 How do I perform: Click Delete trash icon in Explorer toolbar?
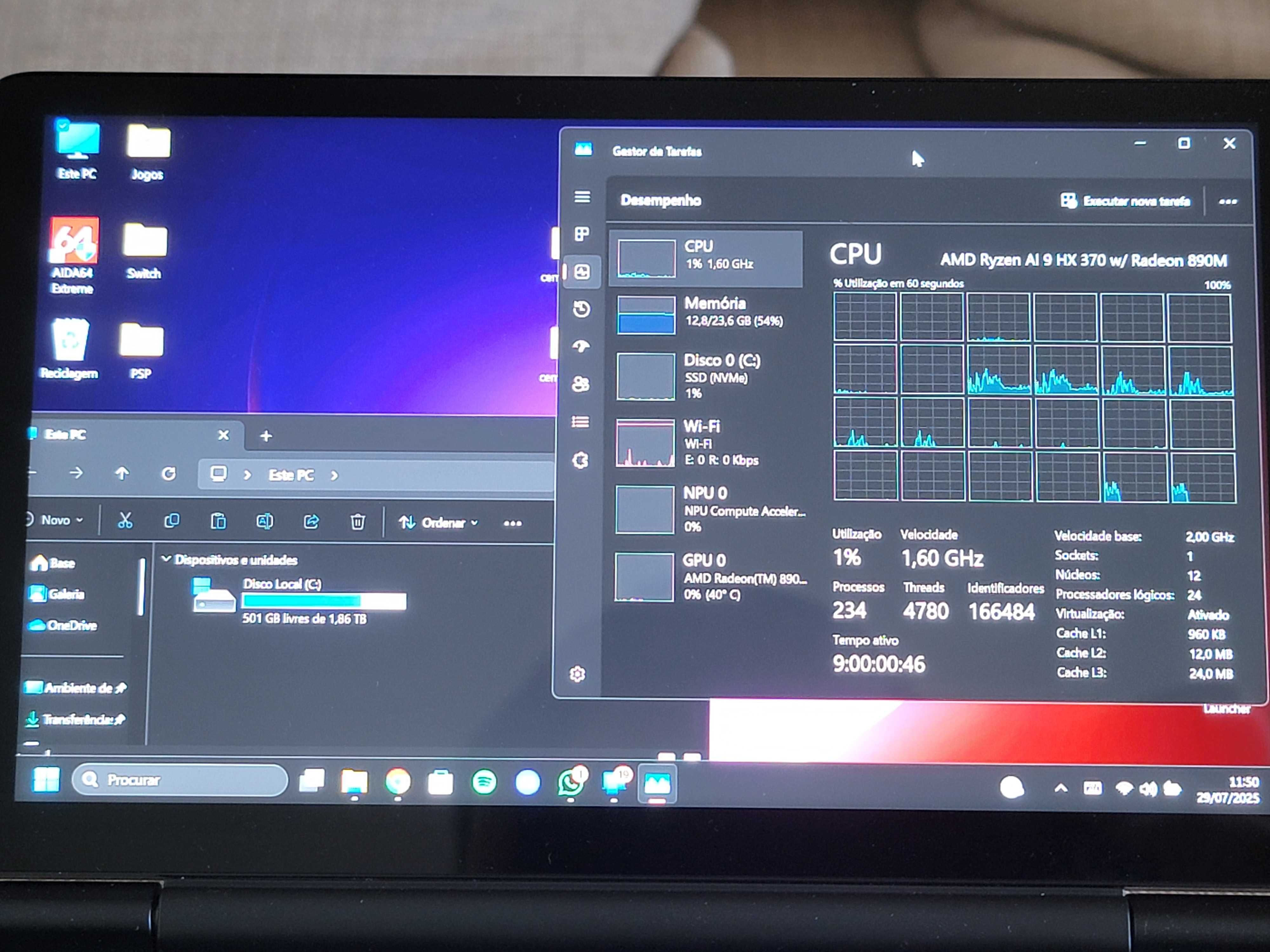coord(358,522)
